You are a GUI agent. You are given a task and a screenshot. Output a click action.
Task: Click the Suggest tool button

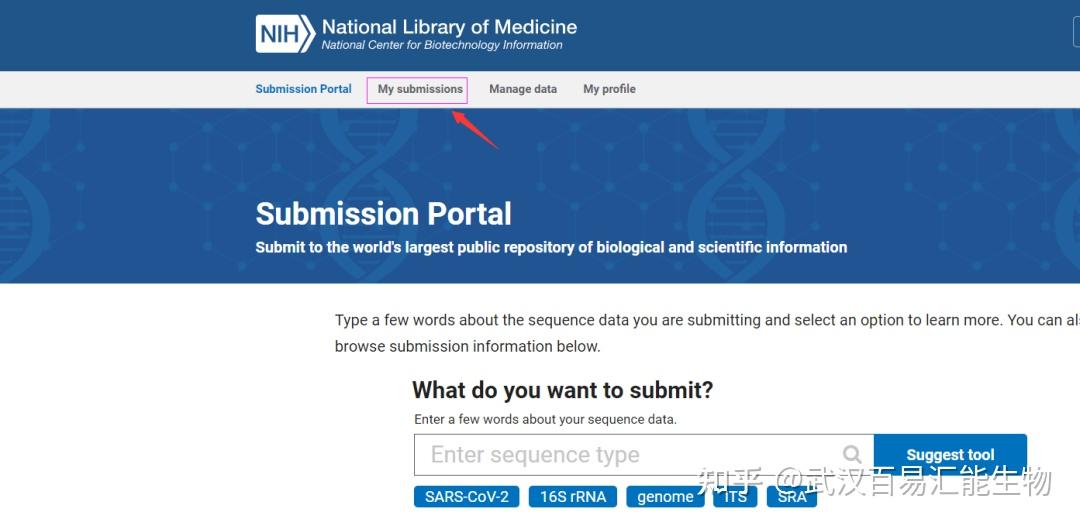click(951, 454)
